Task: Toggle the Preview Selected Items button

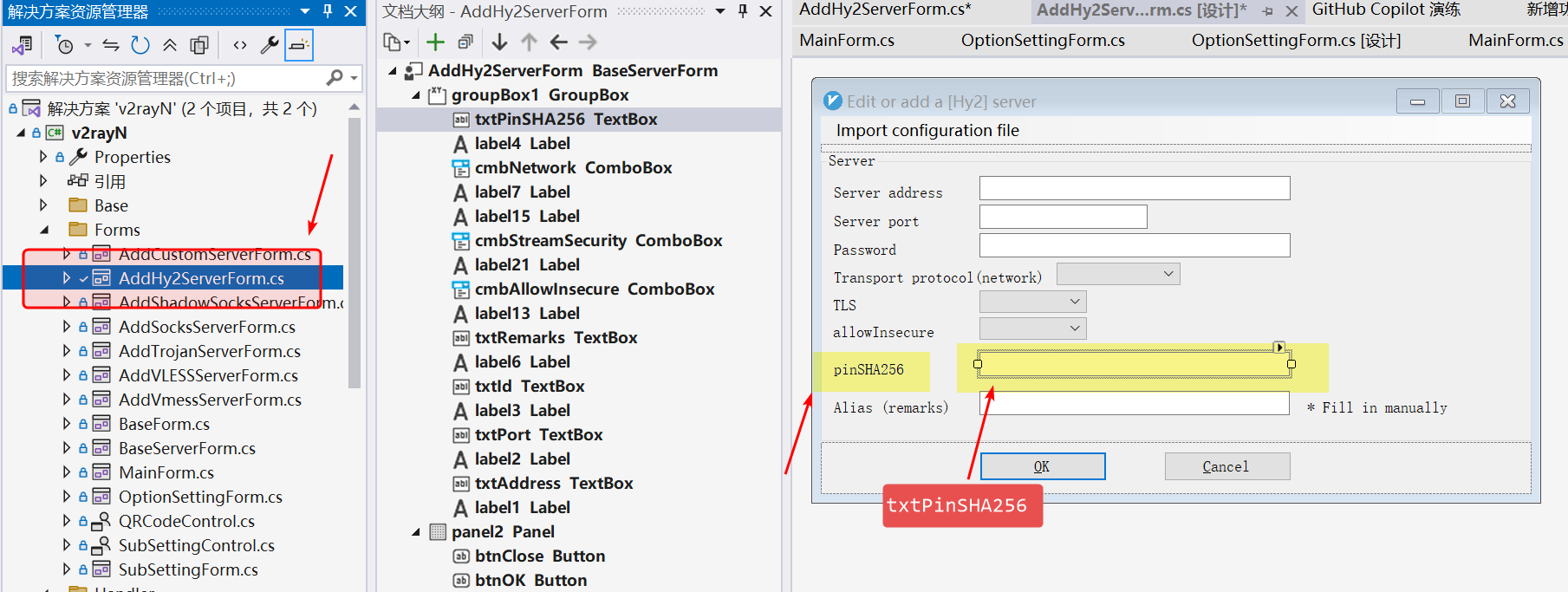Action: 299,45
